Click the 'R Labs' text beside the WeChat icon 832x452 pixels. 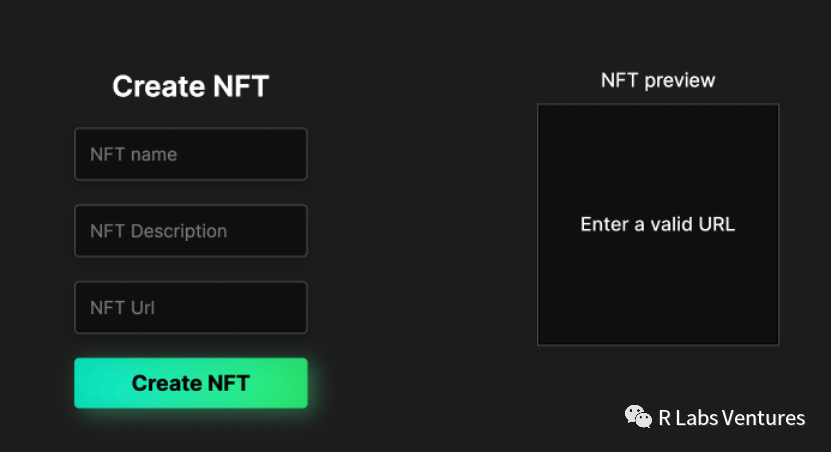pyautogui.click(x=687, y=418)
